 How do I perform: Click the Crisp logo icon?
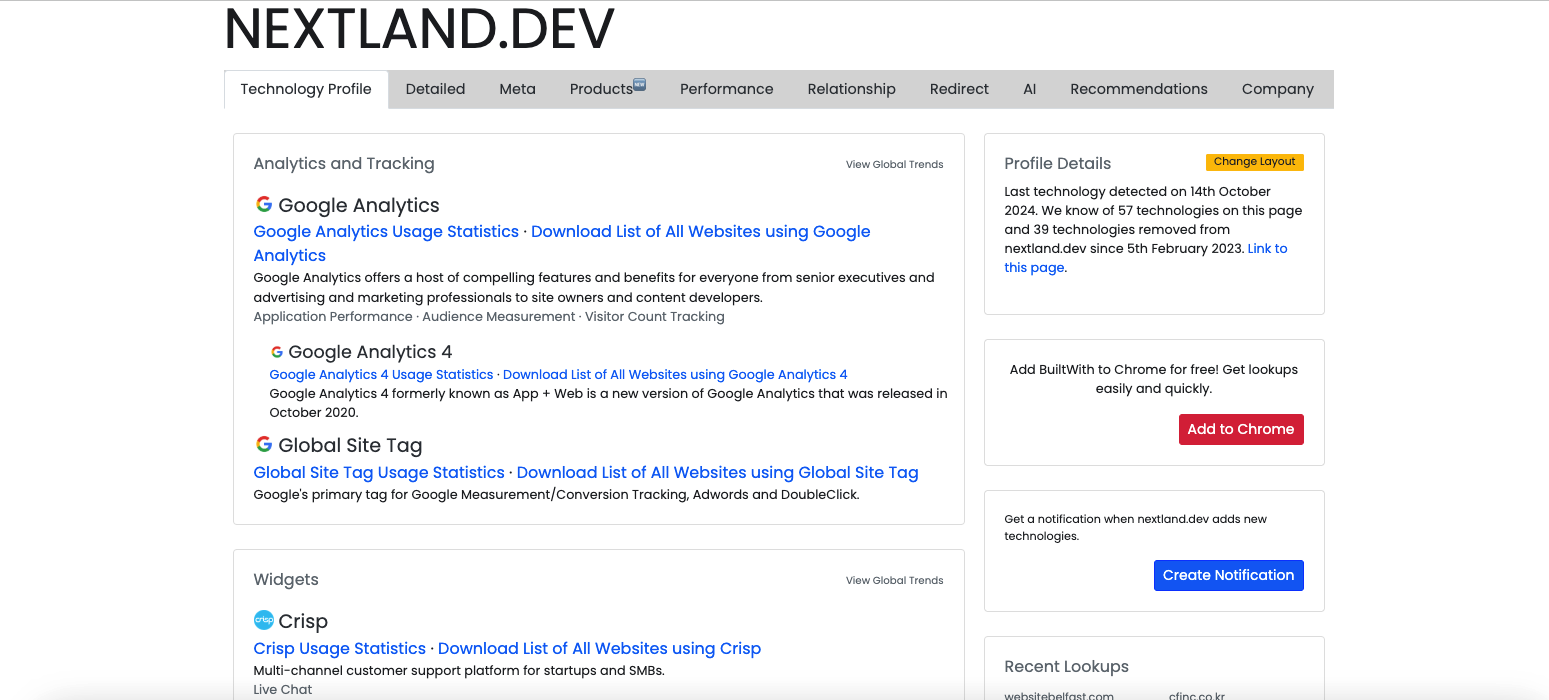click(x=264, y=620)
